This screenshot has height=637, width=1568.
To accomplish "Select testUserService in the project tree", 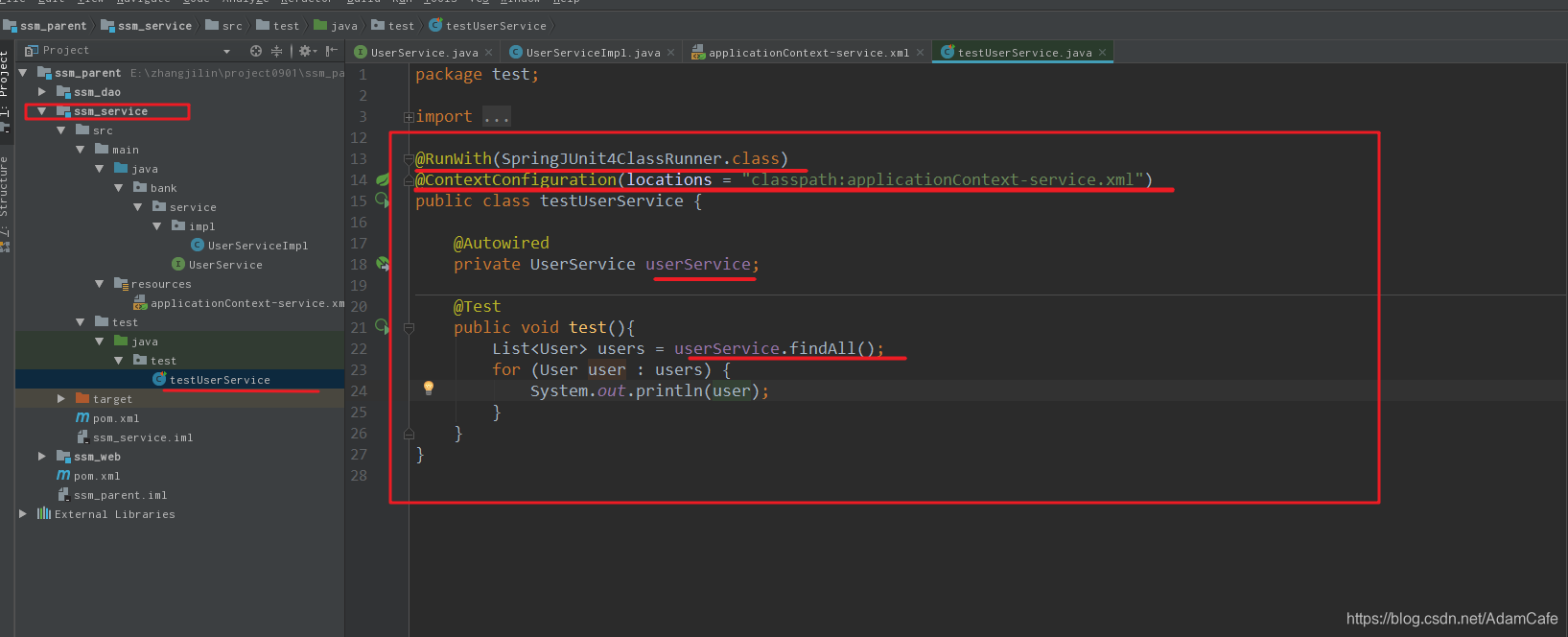I will click(x=211, y=380).
